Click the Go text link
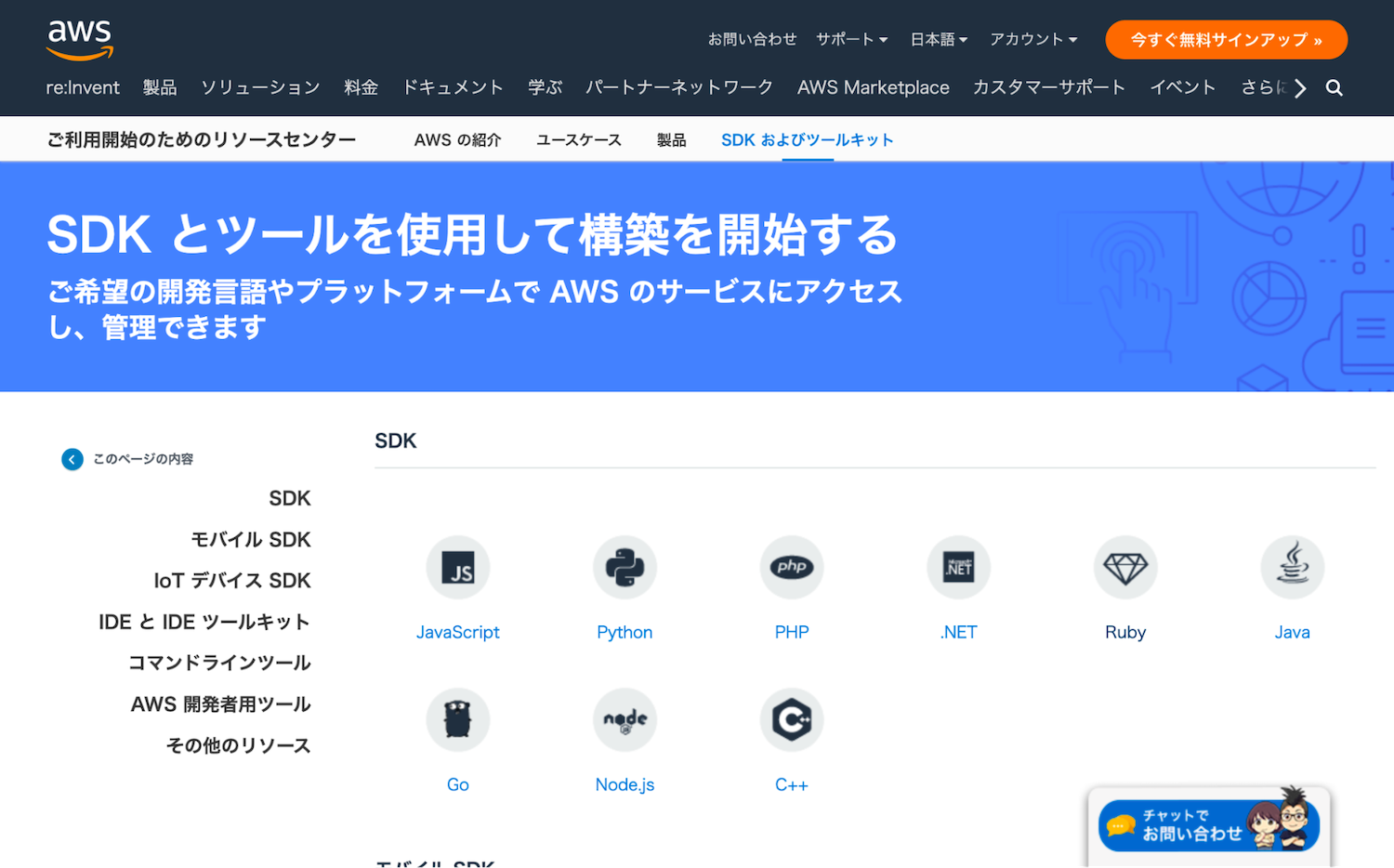 point(458,784)
